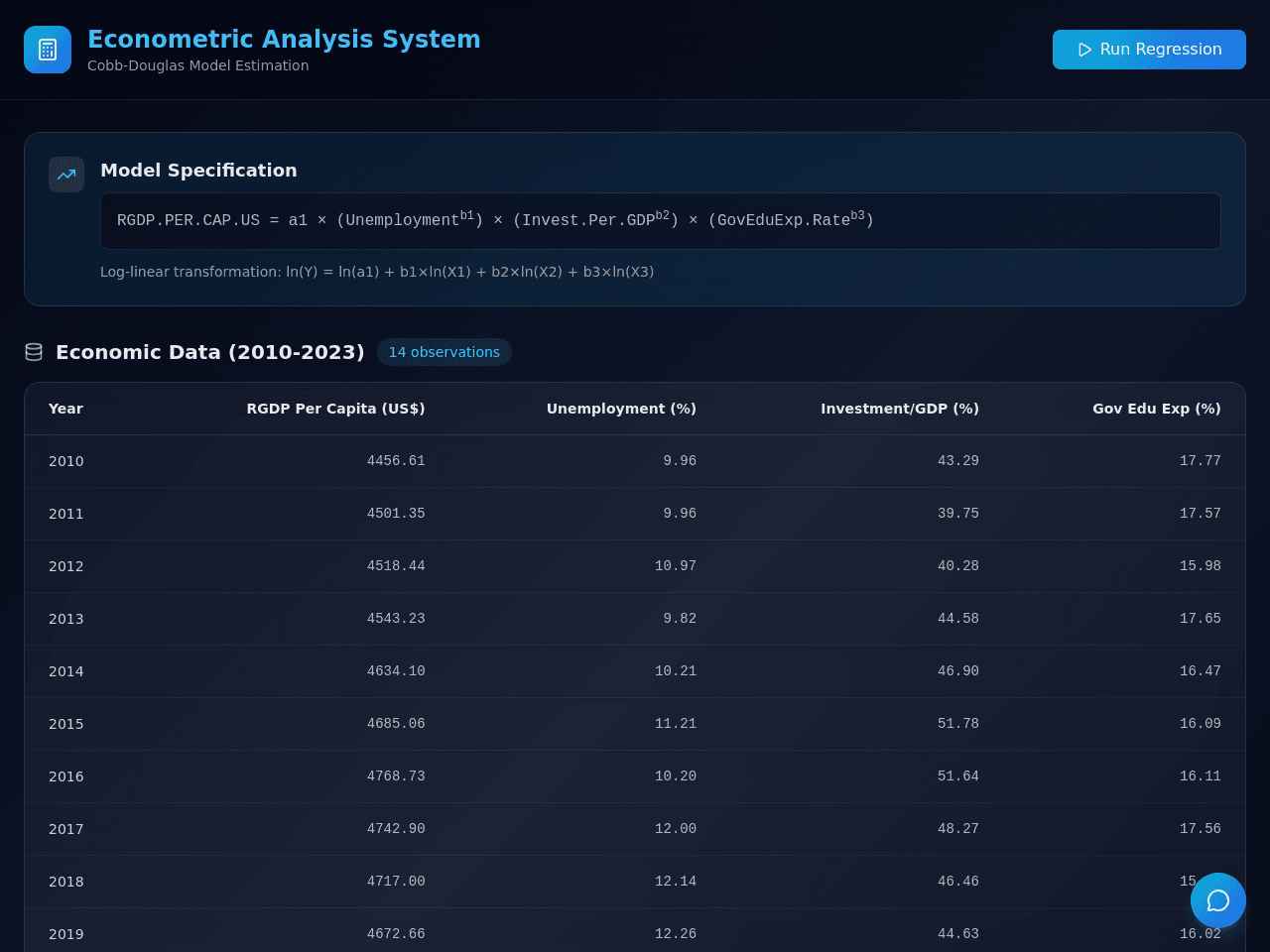This screenshot has width=1270, height=952.
Task: Click education expenditure value 16.47
Action: click(x=1201, y=671)
